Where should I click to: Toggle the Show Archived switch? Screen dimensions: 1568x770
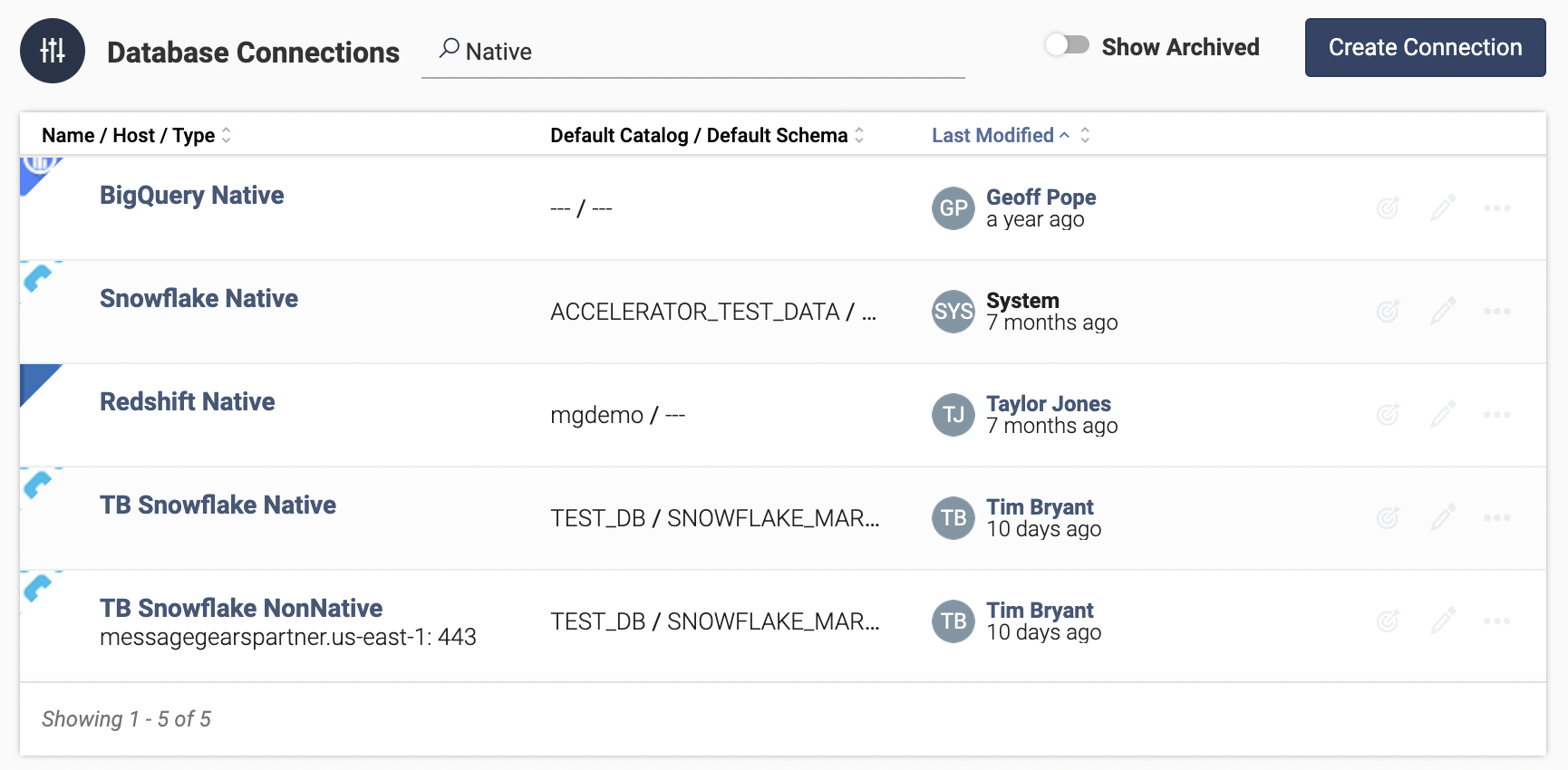(1067, 45)
